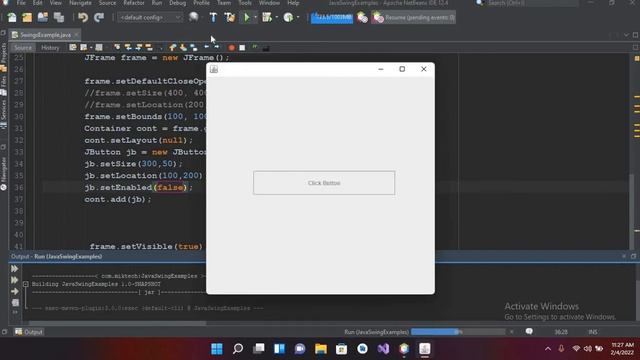Click the top Re-run icon in Output
640x360 pixels.
pyautogui.click(x=15, y=269)
